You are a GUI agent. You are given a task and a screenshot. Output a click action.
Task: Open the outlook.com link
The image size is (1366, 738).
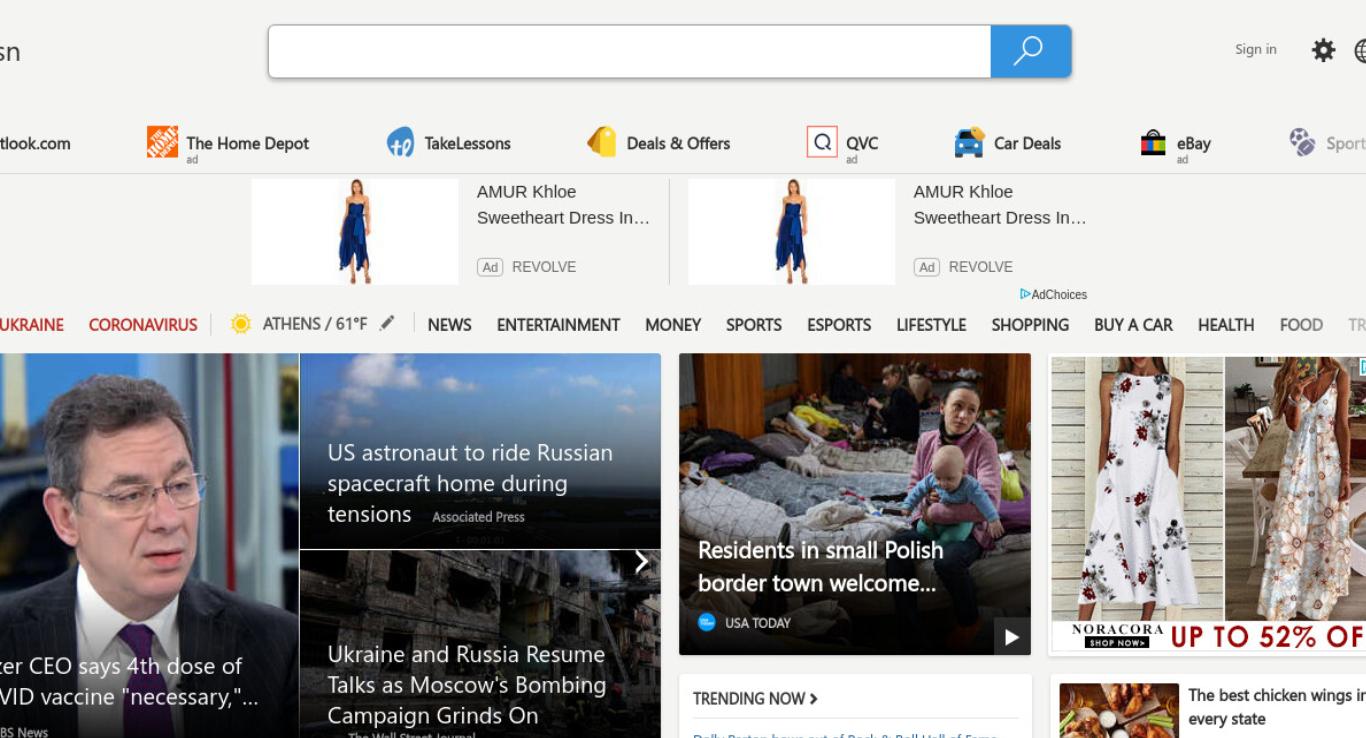point(35,143)
